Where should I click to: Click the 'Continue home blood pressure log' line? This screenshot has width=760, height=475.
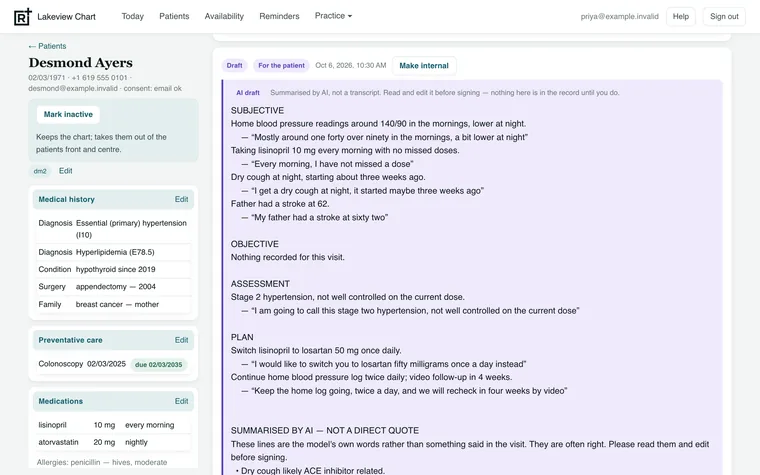[371, 377]
